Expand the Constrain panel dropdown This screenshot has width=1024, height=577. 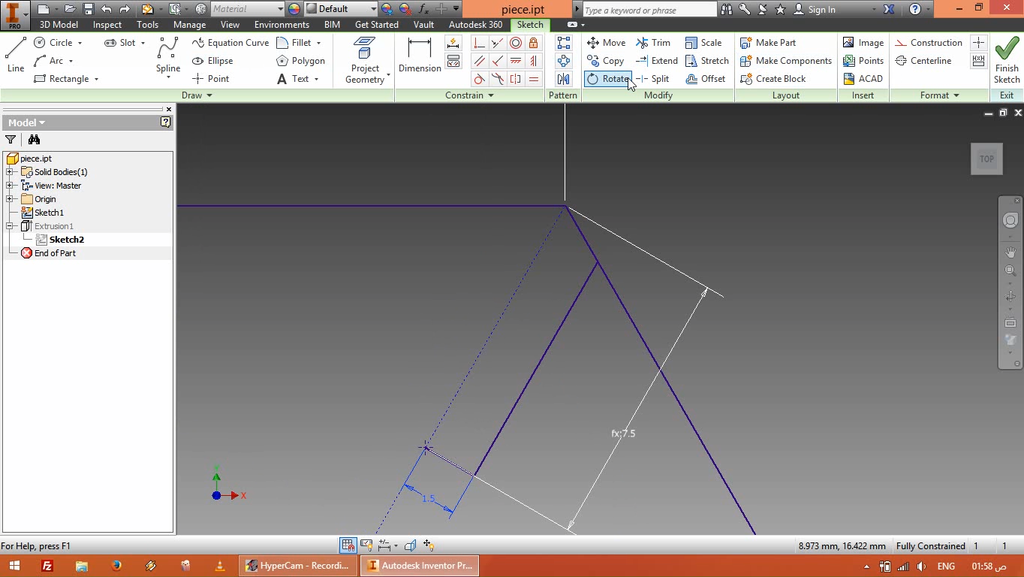point(469,95)
